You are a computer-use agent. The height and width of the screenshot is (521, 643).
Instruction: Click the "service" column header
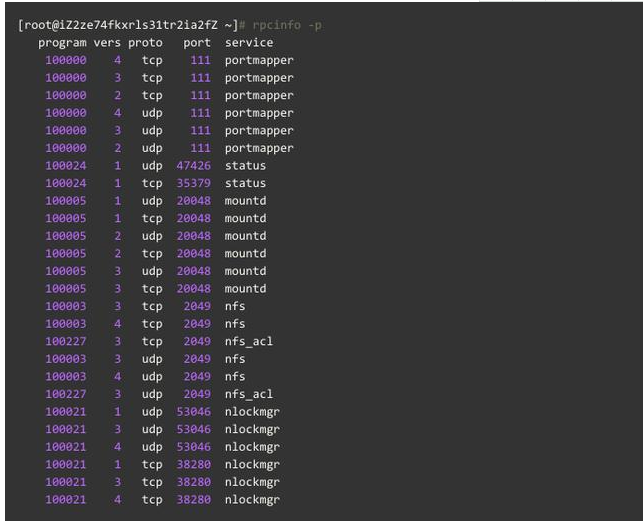pyautogui.click(x=249, y=43)
